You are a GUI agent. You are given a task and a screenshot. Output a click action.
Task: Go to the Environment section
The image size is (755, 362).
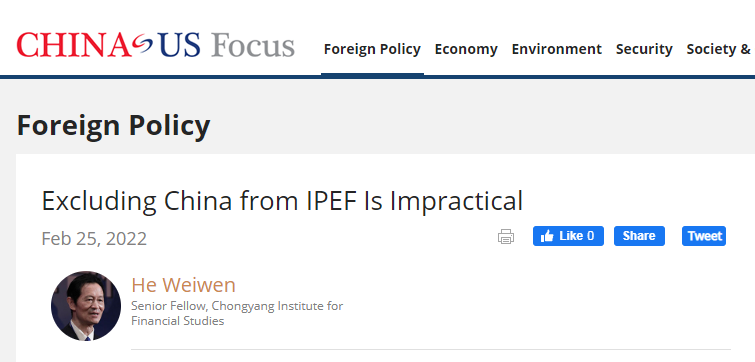[x=557, y=49]
